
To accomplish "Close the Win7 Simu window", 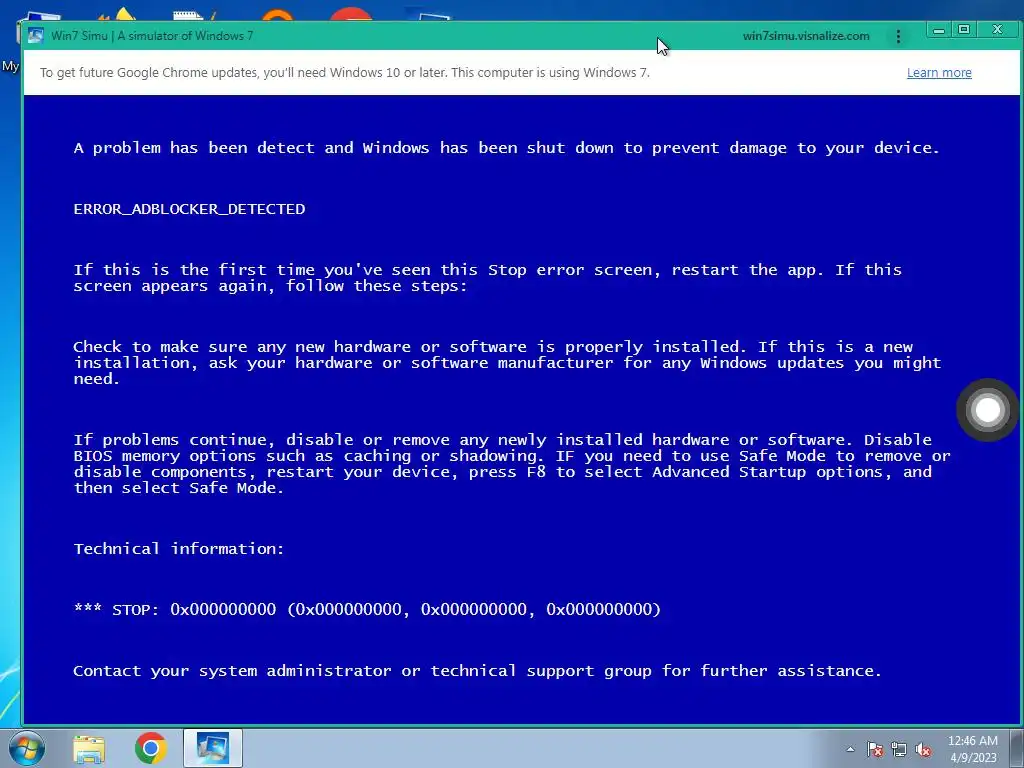I will click(x=997, y=29).
